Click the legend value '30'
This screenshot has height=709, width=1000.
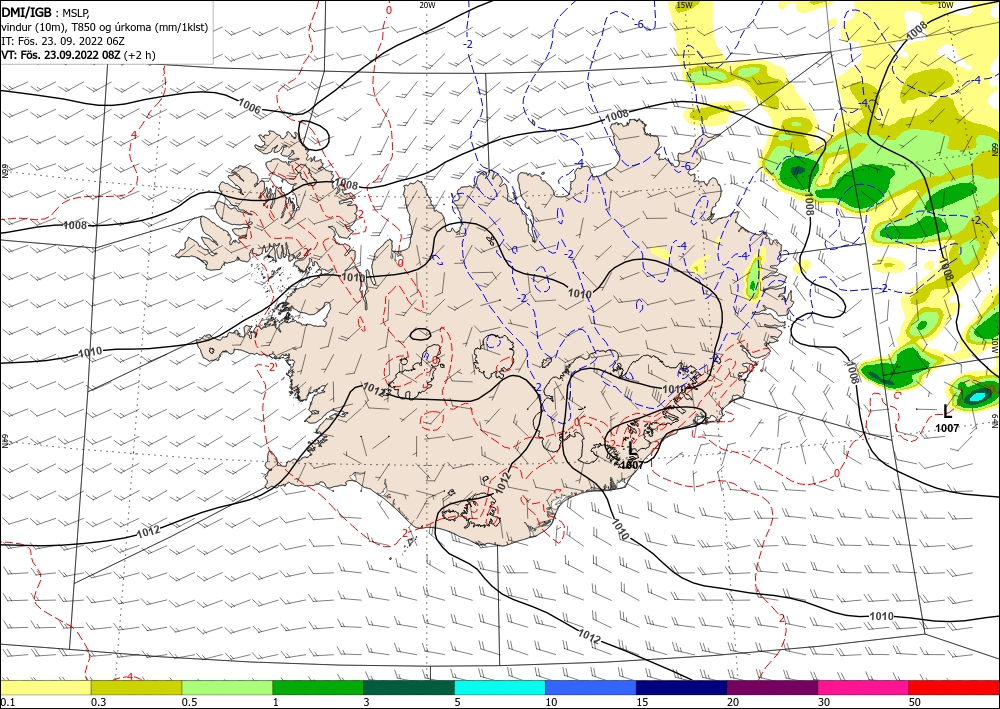[x=824, y=702]
